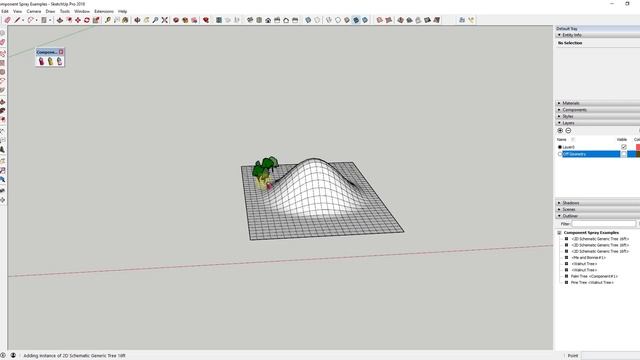Select the Rotate tool
Viewport: 640px width, 360px height.
coord(87,20)
